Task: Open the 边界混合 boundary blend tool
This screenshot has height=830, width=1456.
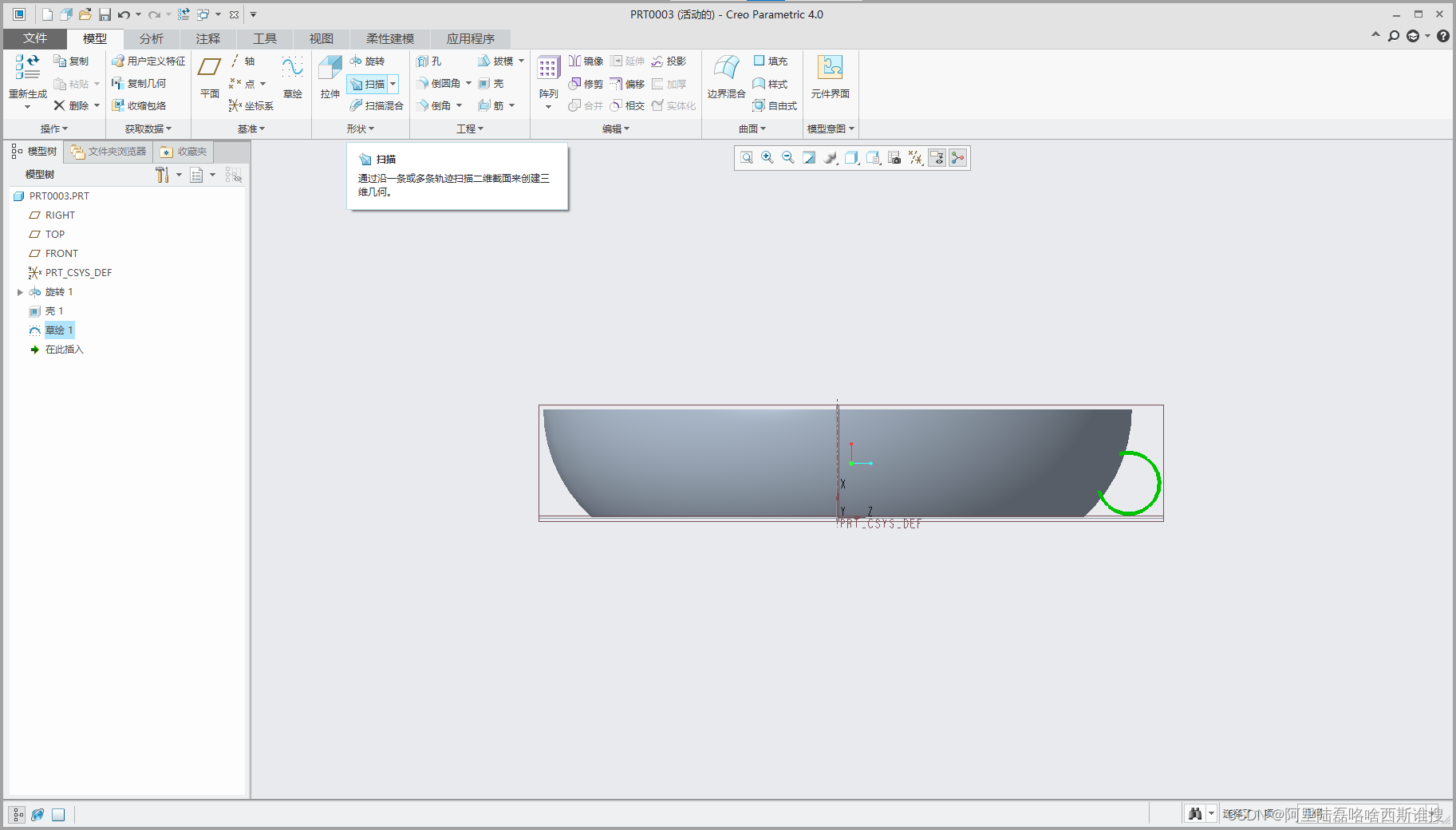Action: click(x=726, y=77)
